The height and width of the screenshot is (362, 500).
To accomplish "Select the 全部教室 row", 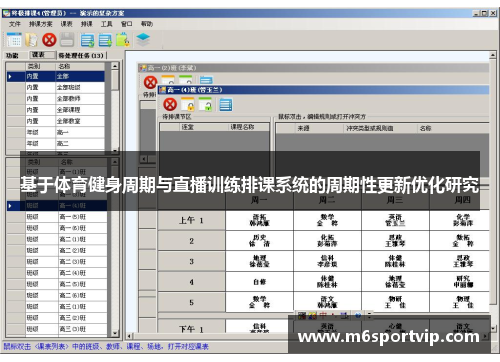I will click(56, 121).
